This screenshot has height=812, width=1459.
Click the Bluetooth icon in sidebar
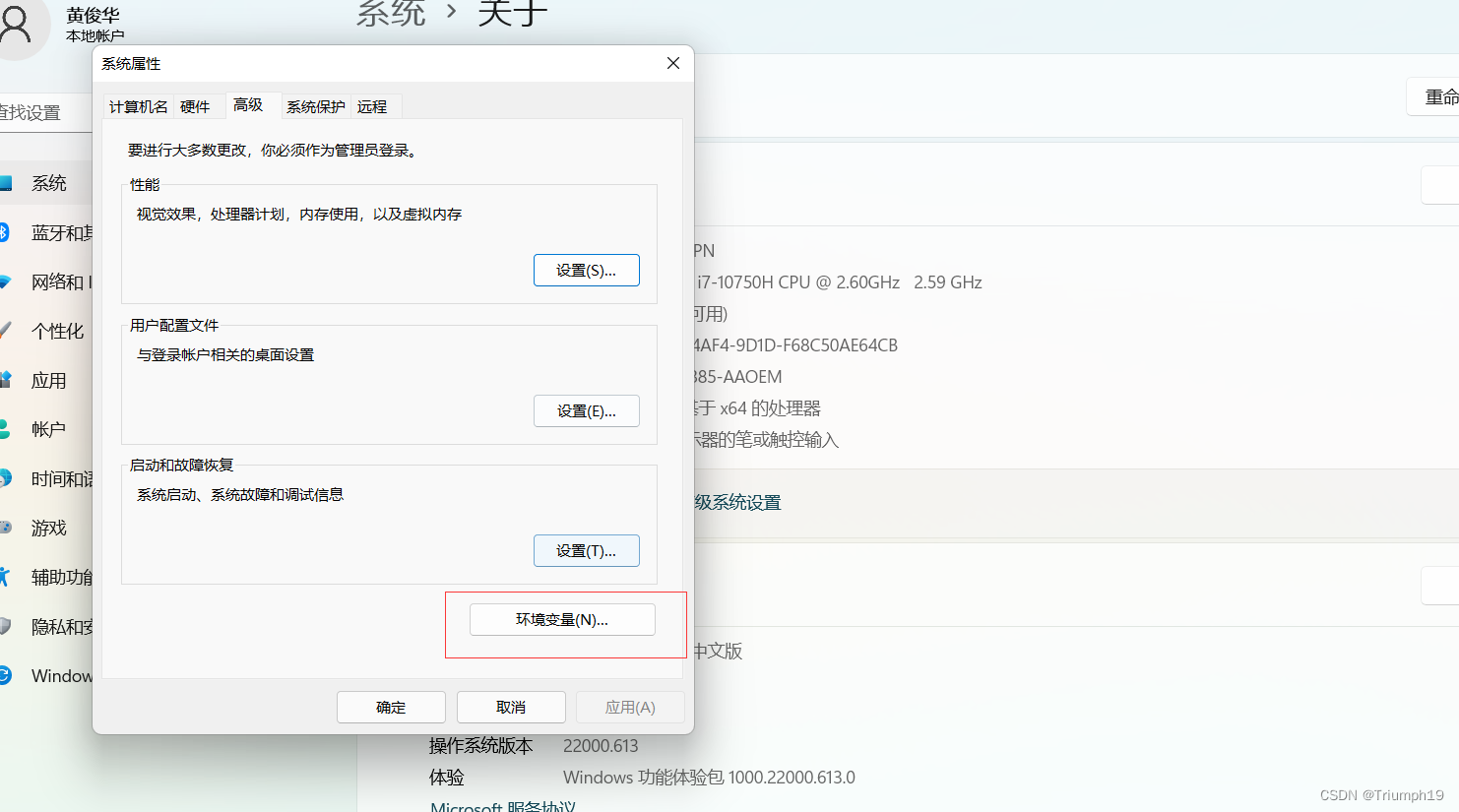[4, 232]
